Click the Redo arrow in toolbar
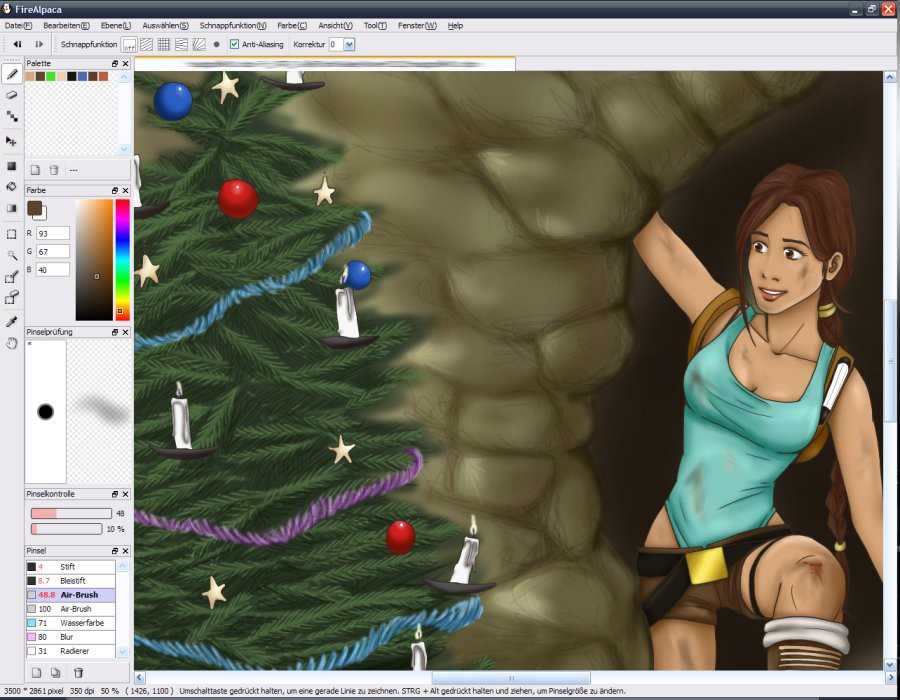Image resolution: width=900 pixels, height=700 pixels. pos(39,44)
